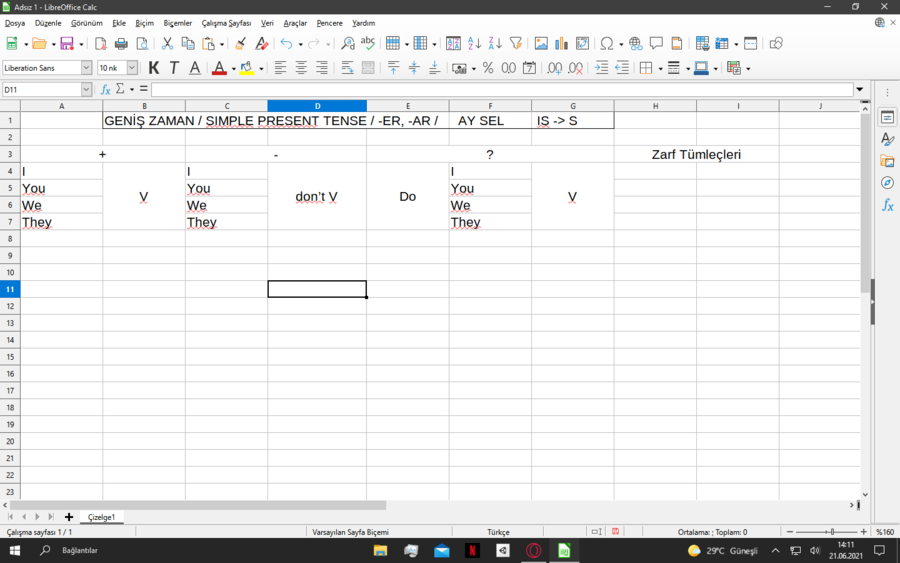Insert chart icon
The width and height of the screenshot is (900, 563).
[561, 44]
